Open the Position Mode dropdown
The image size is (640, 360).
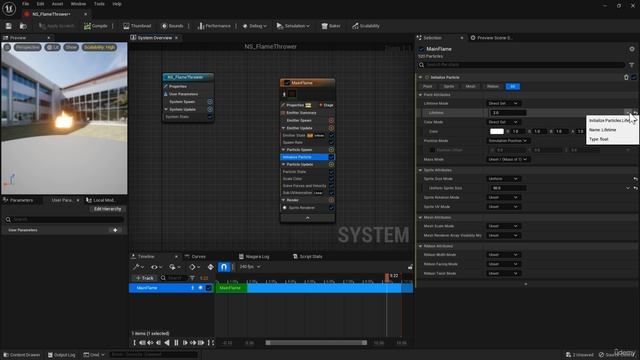click(508, 141)
